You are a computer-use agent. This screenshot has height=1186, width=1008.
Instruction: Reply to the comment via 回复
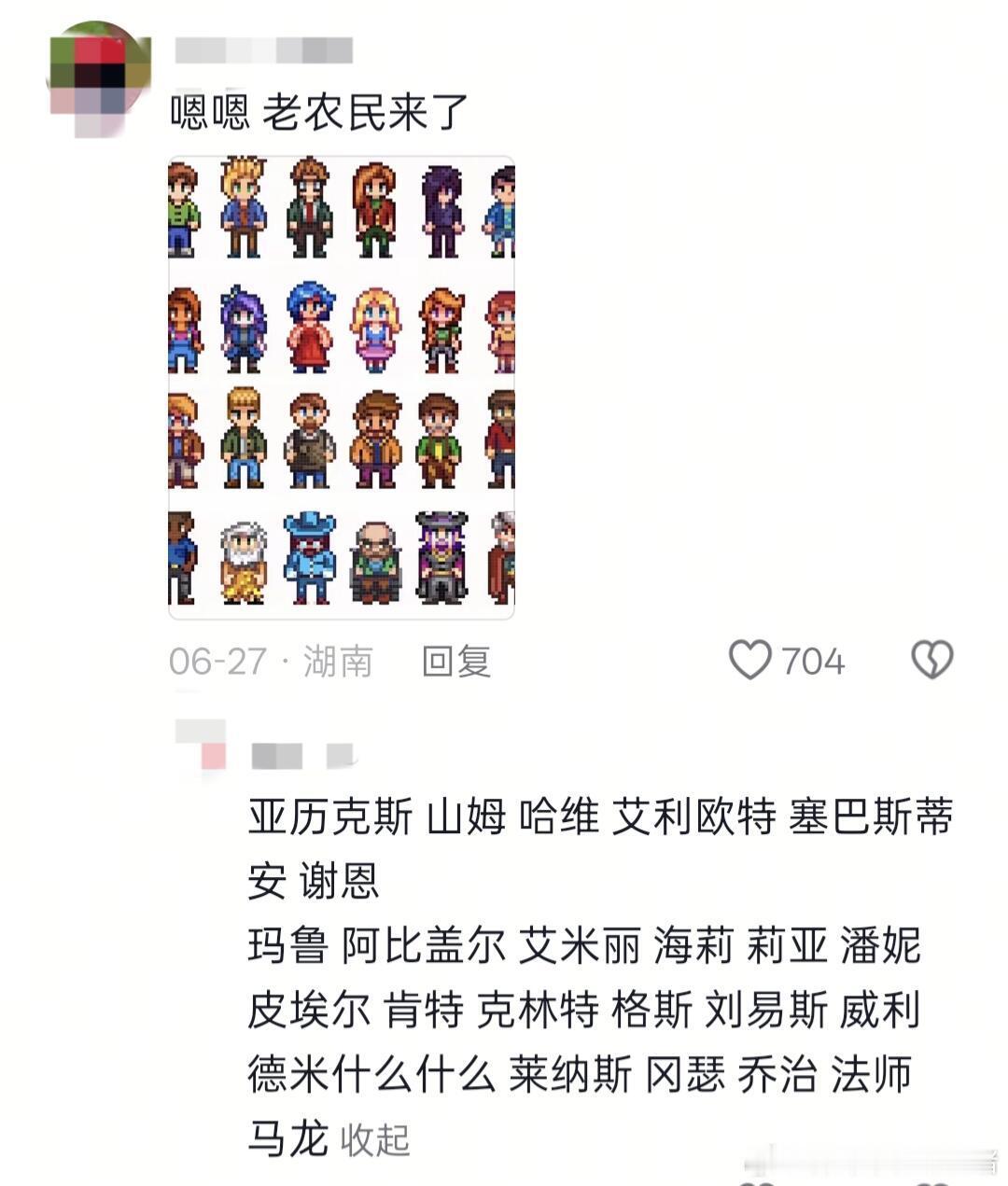click(456, 662)
